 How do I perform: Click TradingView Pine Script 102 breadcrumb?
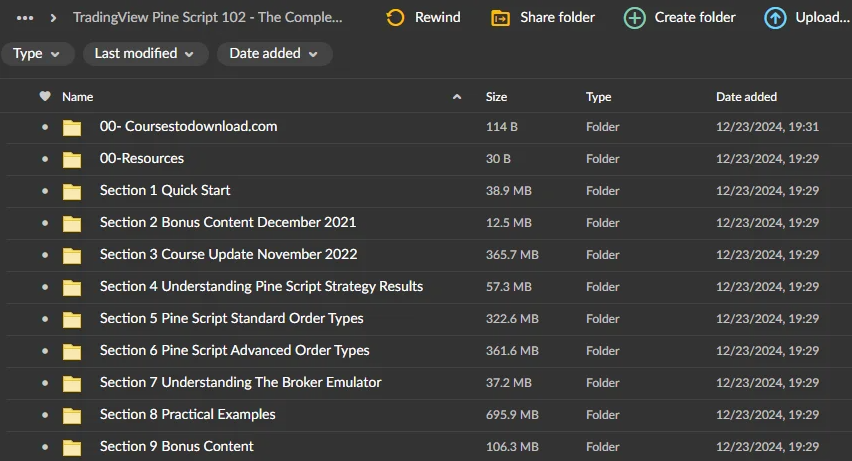coord(208,17)
